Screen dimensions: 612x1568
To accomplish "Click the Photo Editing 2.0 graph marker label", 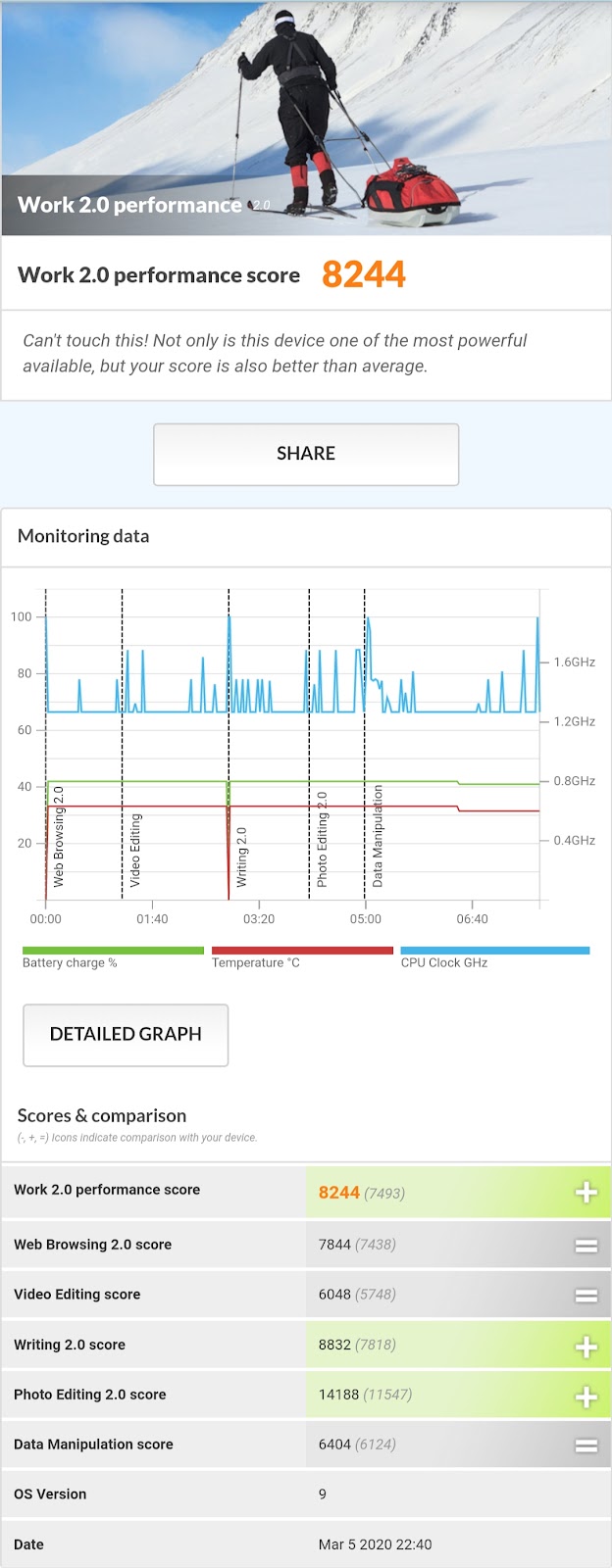I will (322, 840).
